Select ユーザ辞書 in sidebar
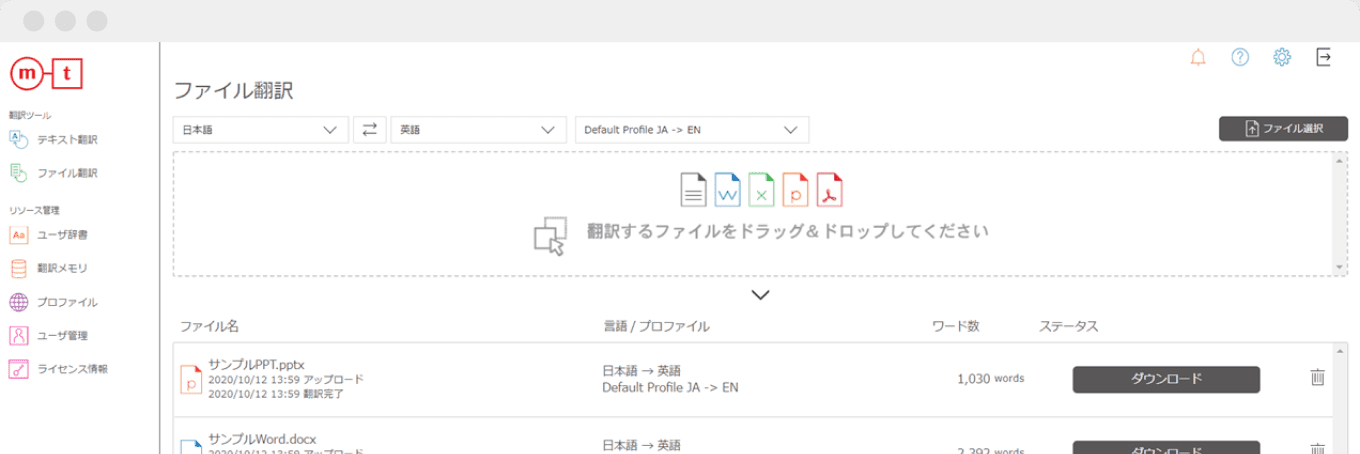The height and width of the screenshot is (454, 1360). click(x=62, y=235)
